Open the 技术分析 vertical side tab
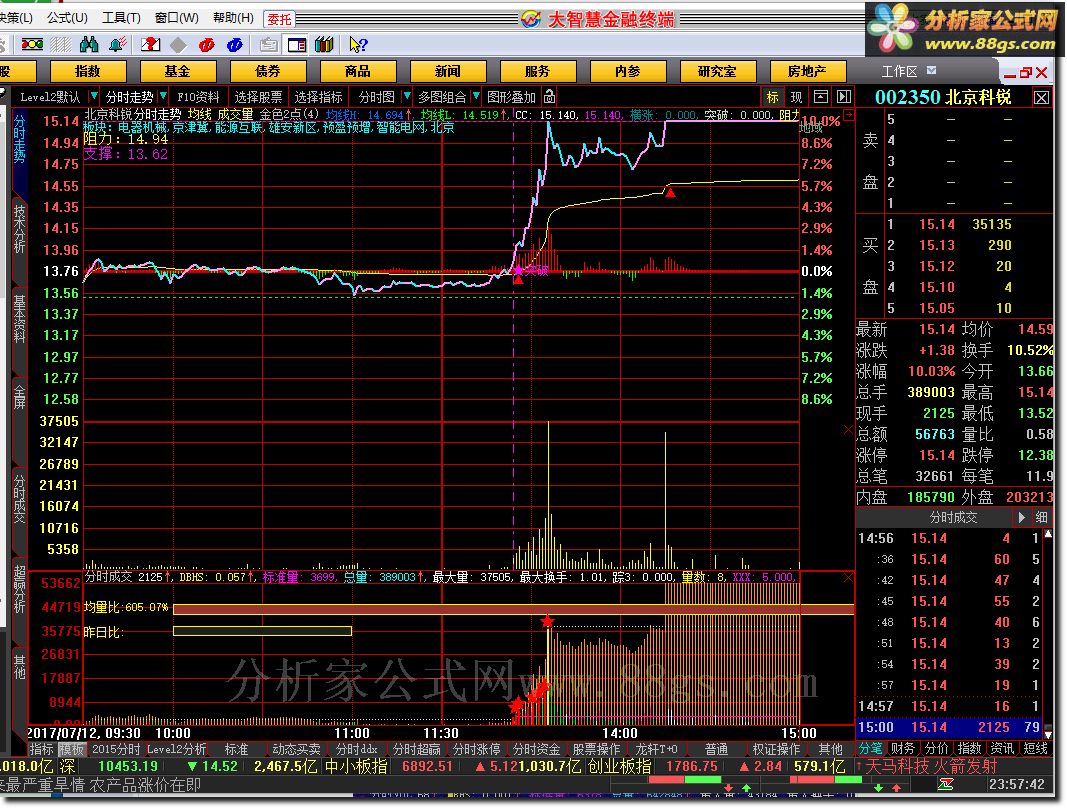 click(x=19, y=229)
